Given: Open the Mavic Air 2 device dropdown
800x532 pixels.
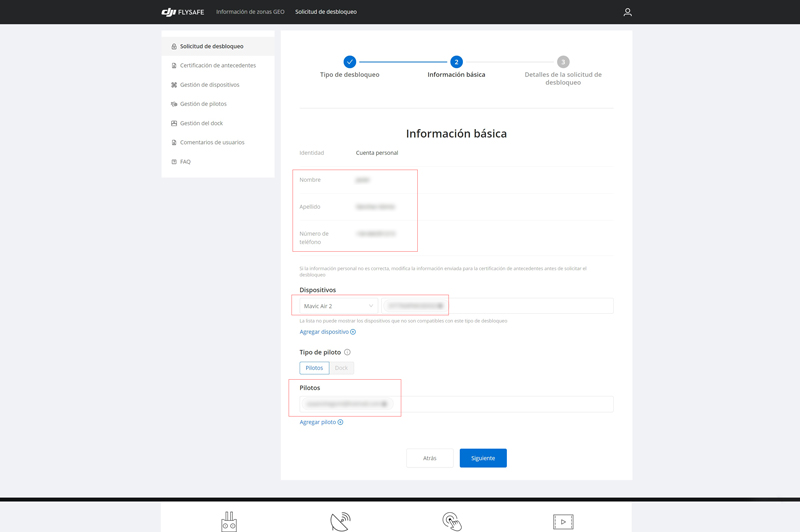Looking at the screenshot, I should (x=338, y=306).
